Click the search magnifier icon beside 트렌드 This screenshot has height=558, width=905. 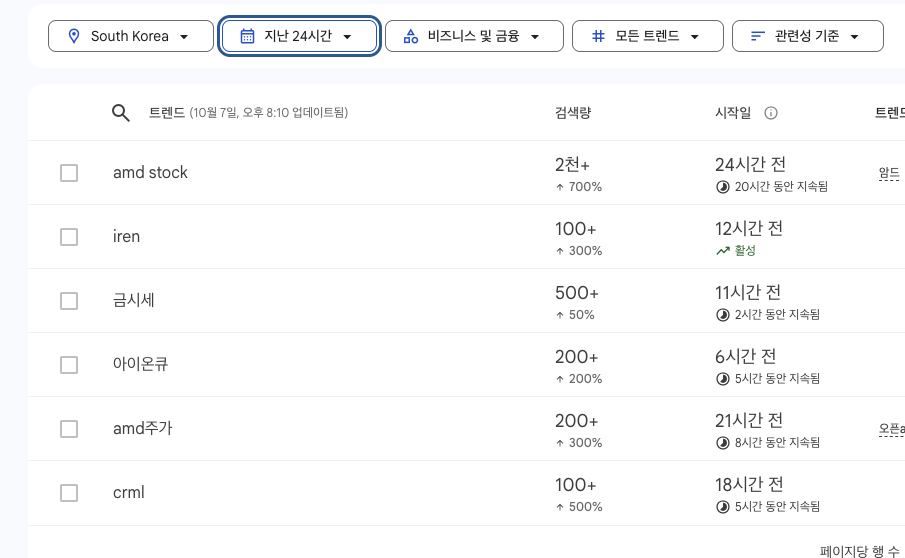tap(121, 113)
